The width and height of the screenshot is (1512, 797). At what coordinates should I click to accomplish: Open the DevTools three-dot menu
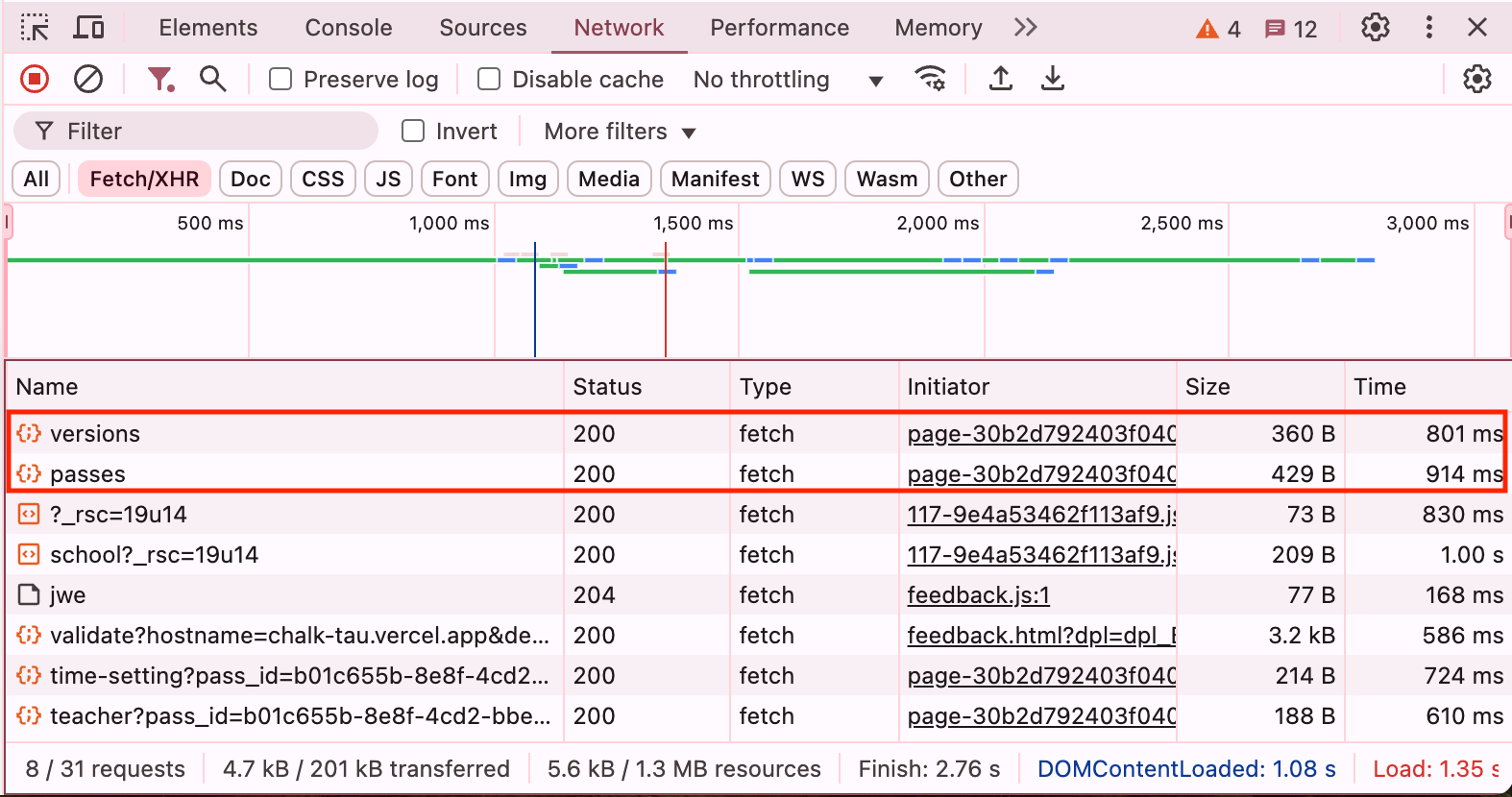tap(1429, 28)
